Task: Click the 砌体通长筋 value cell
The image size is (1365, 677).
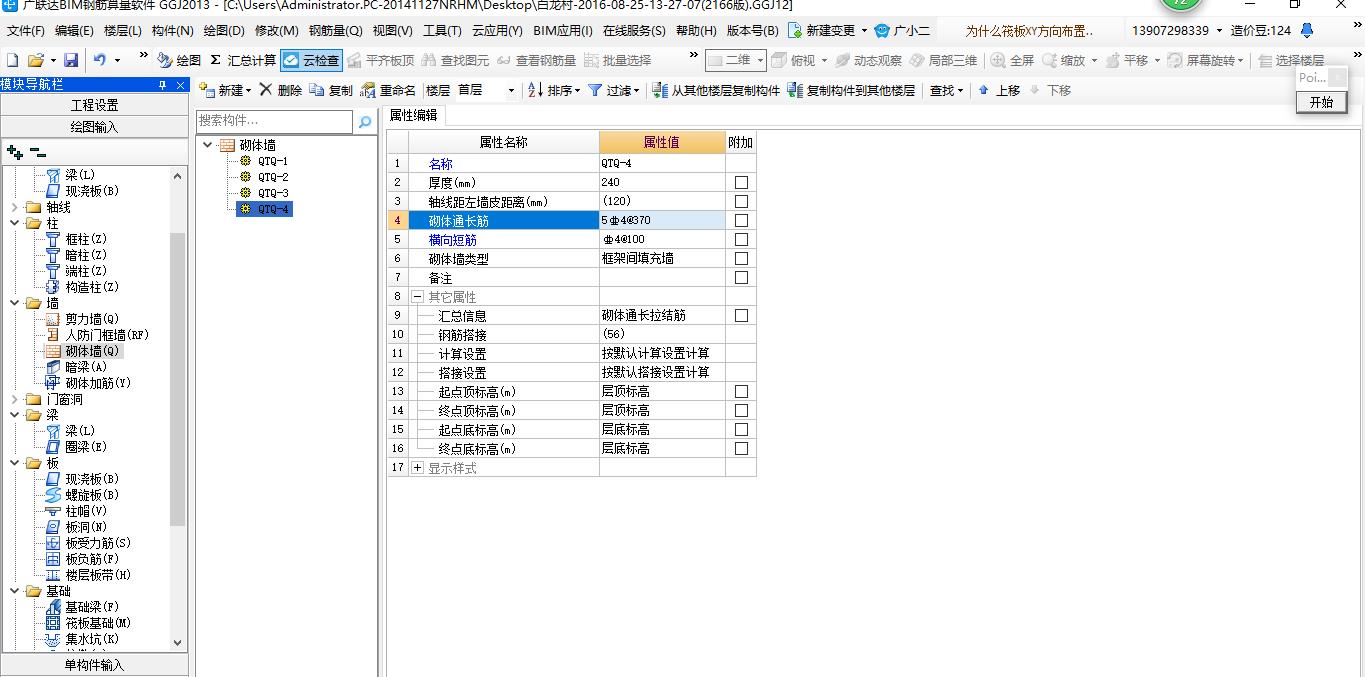Action: coord(662,220)
